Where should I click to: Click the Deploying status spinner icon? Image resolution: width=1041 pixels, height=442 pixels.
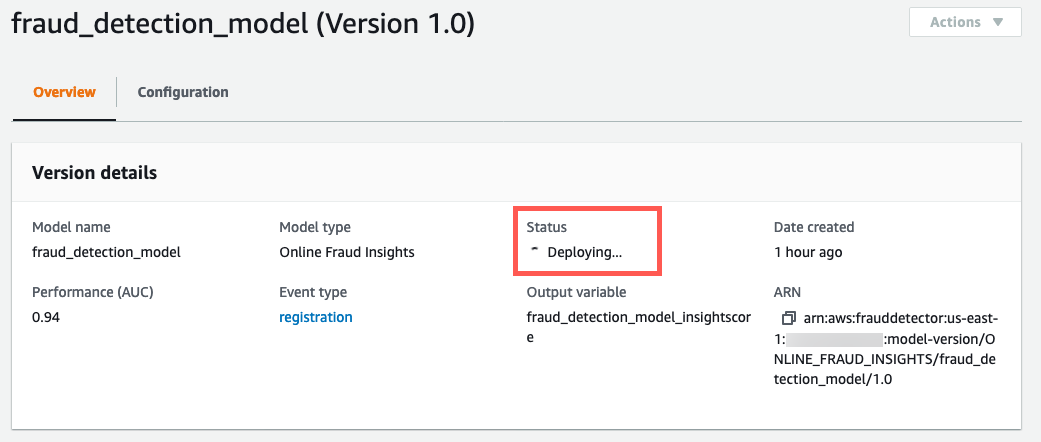click(535, 252)
